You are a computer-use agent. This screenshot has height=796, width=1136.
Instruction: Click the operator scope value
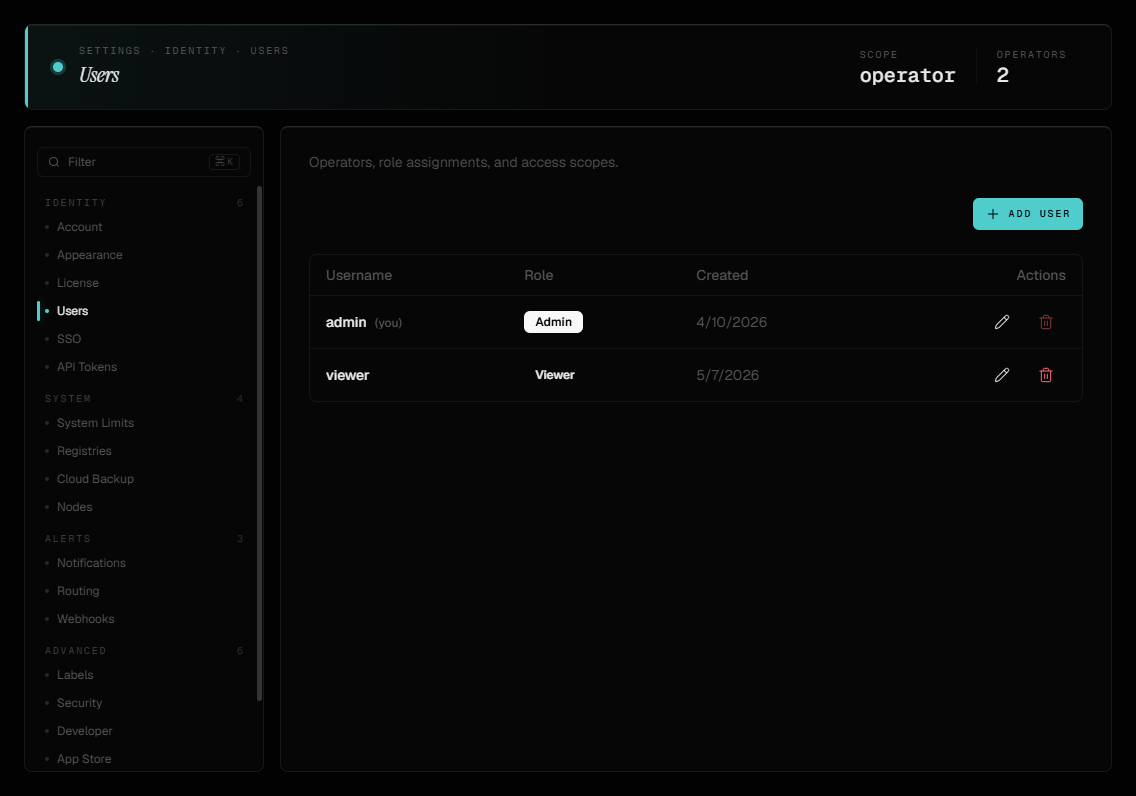[907, 75]
